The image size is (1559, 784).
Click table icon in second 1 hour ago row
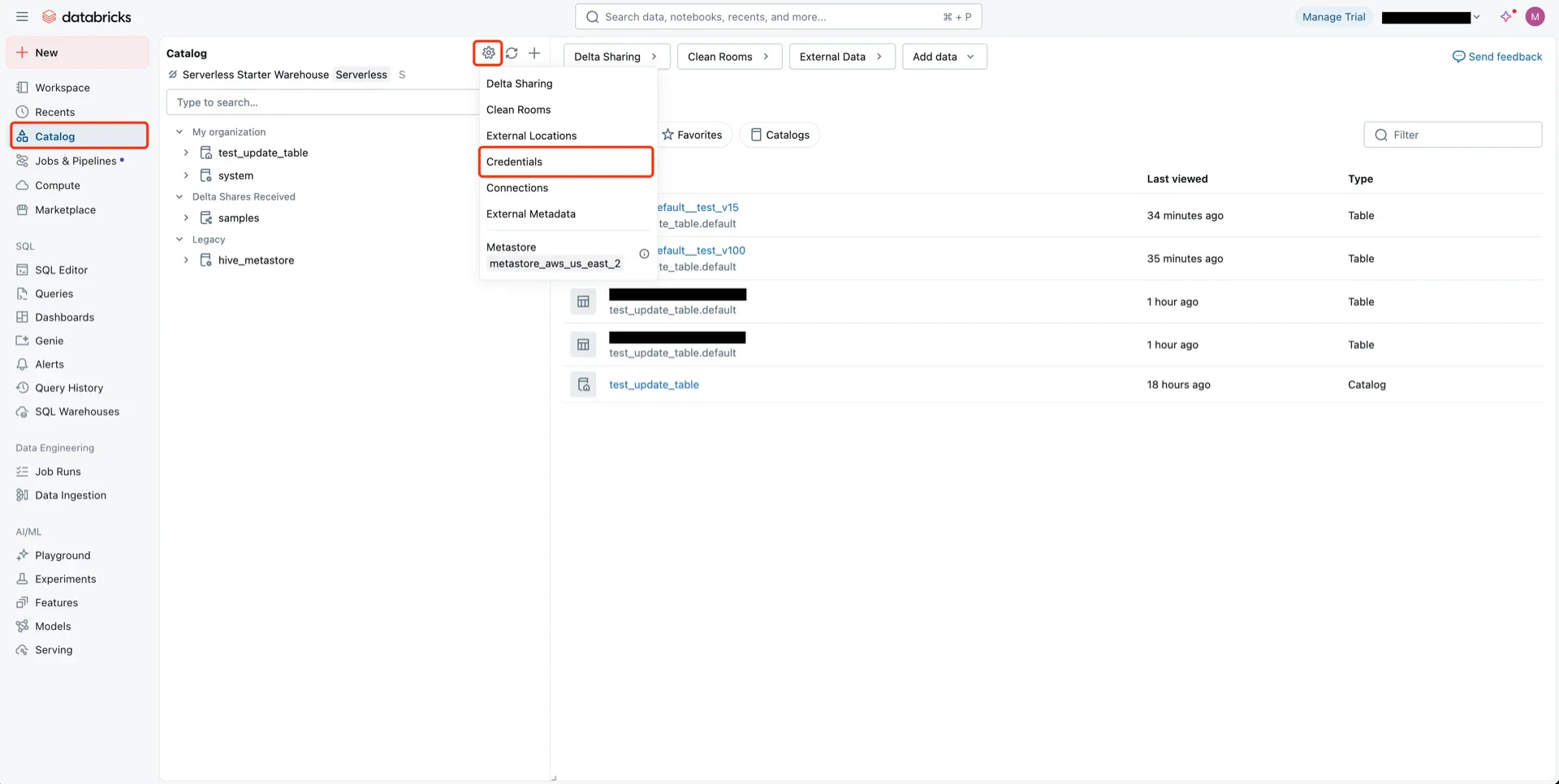583,345
